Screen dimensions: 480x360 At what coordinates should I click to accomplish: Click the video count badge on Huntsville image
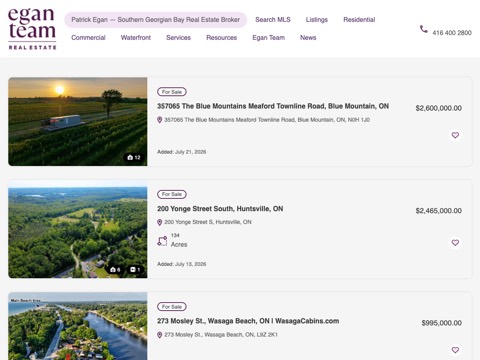pos(135,269)
